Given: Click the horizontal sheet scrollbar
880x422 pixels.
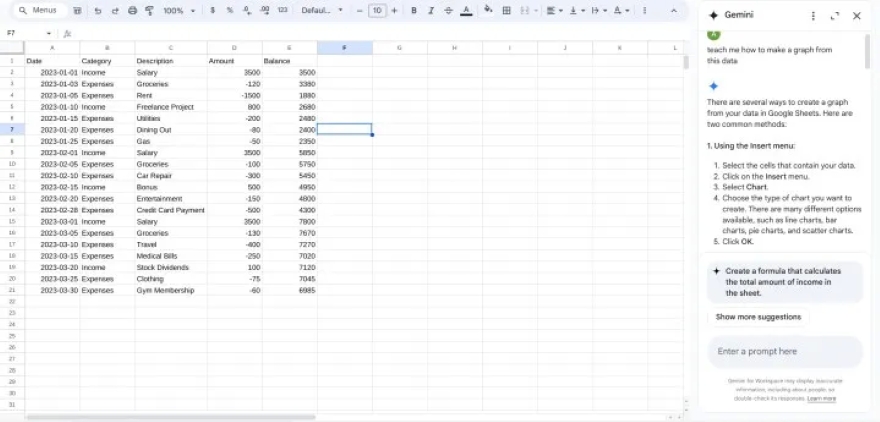Looking at the screenshot, I should 170,417.
